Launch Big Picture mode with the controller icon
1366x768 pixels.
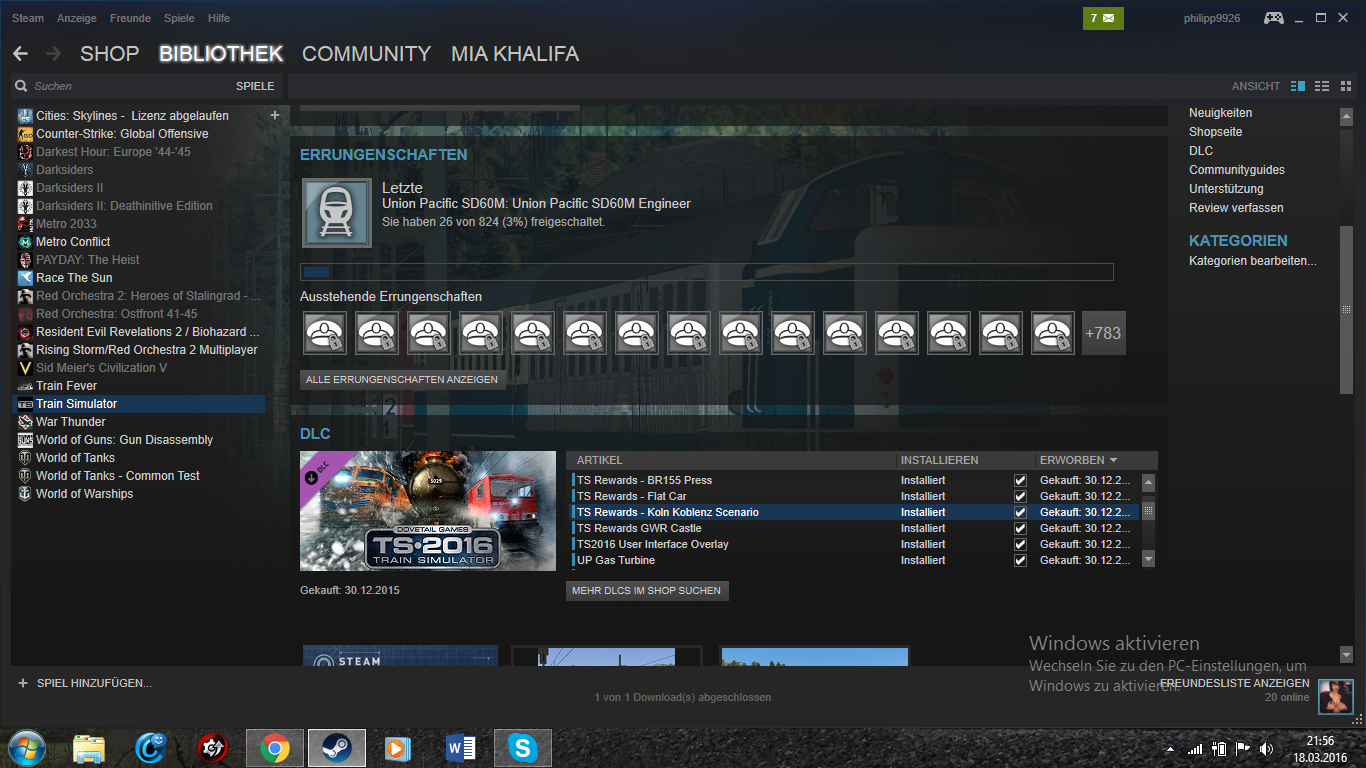(x=1273, y=18)
